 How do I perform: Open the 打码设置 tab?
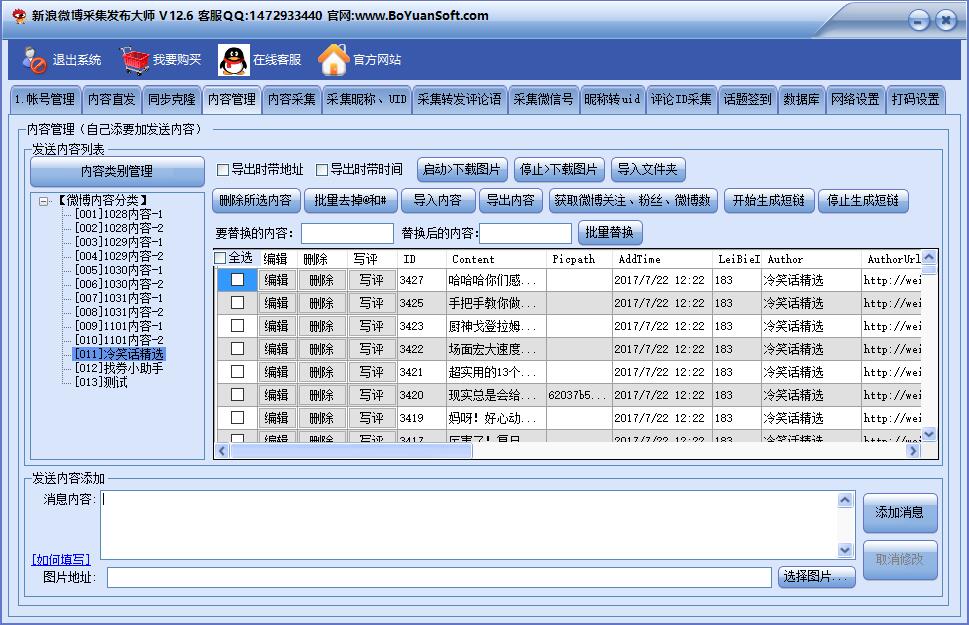point(915,100)
